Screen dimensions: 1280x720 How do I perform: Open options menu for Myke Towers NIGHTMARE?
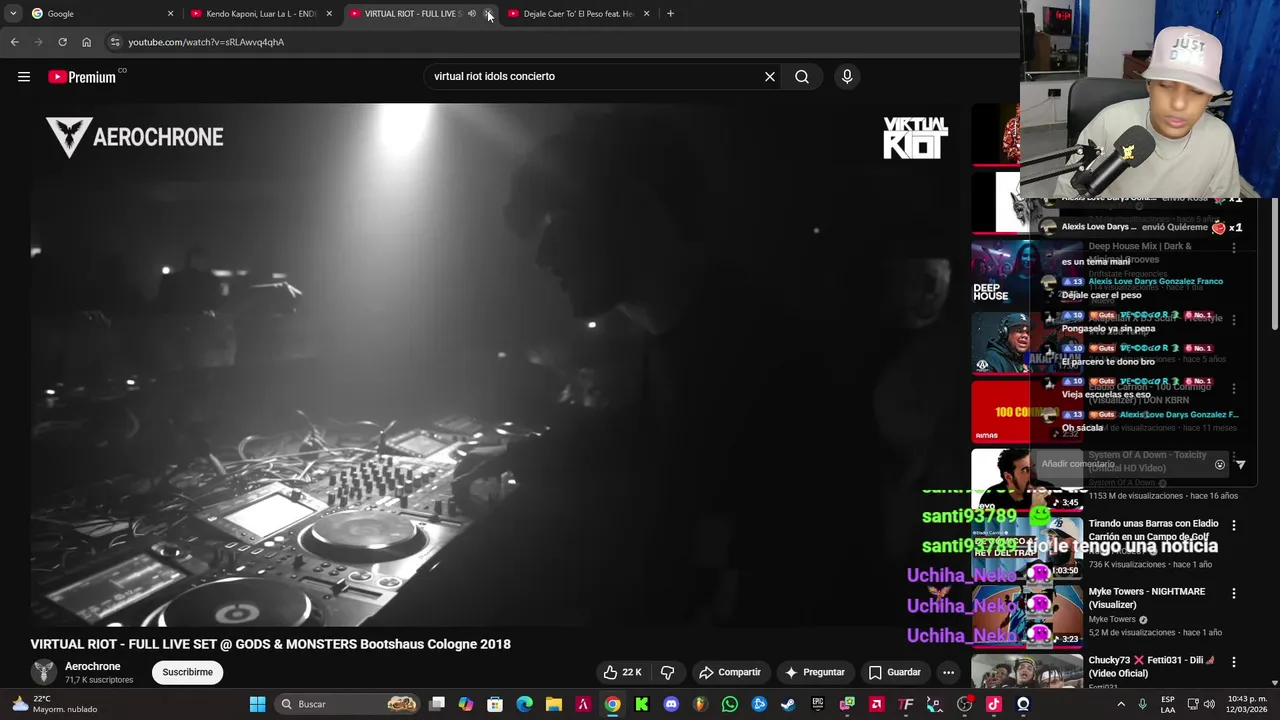coord(1233,593)
